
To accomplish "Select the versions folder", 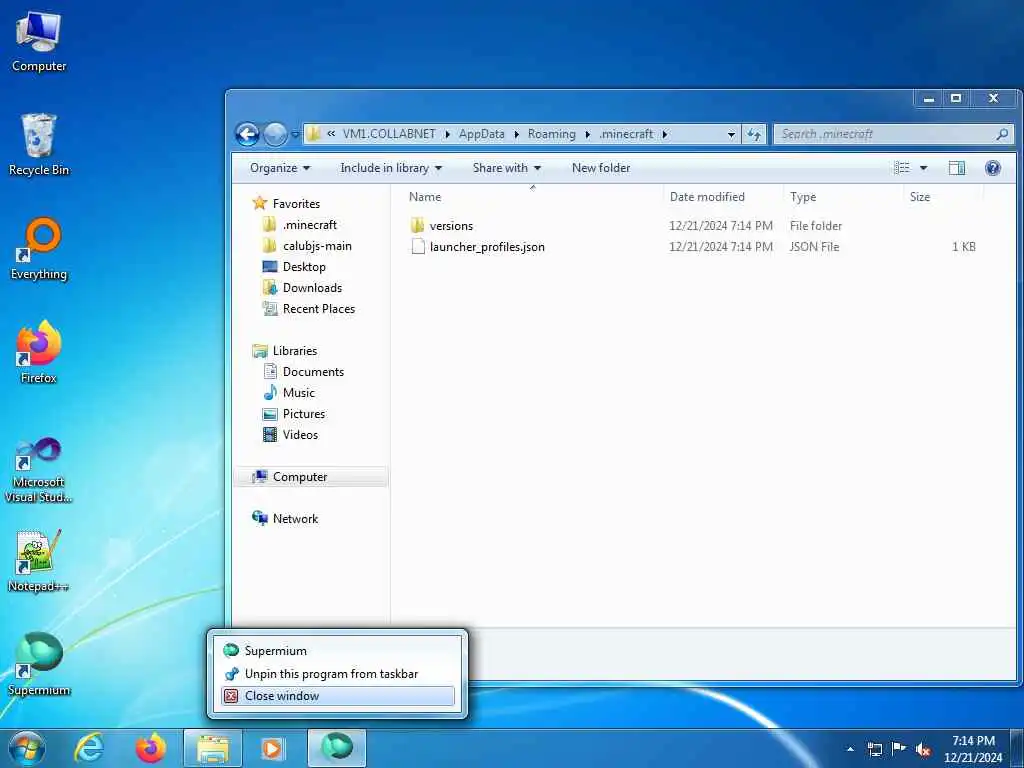I will [451, 226].
